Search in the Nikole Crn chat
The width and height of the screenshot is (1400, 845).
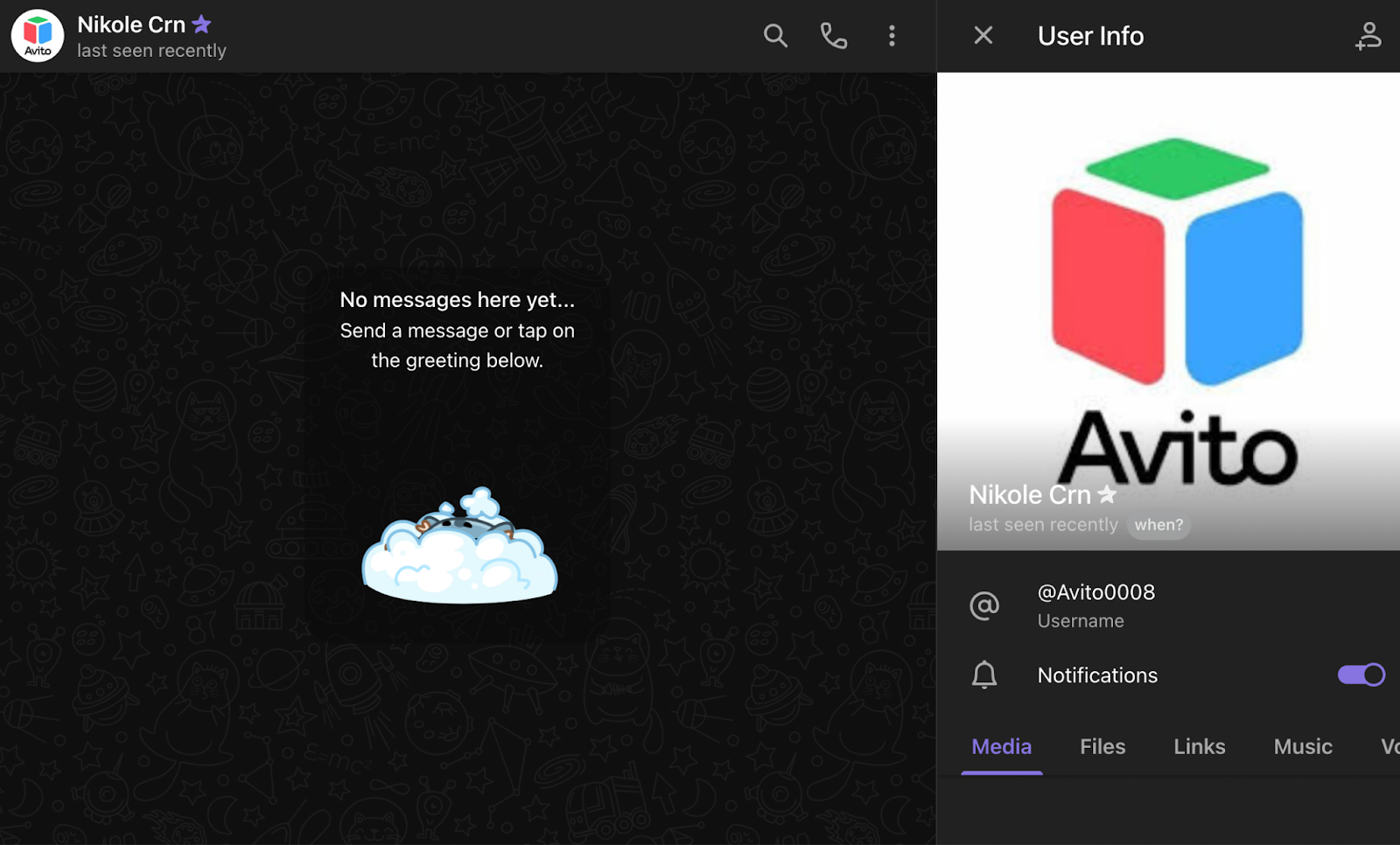[x=775, y=36]
